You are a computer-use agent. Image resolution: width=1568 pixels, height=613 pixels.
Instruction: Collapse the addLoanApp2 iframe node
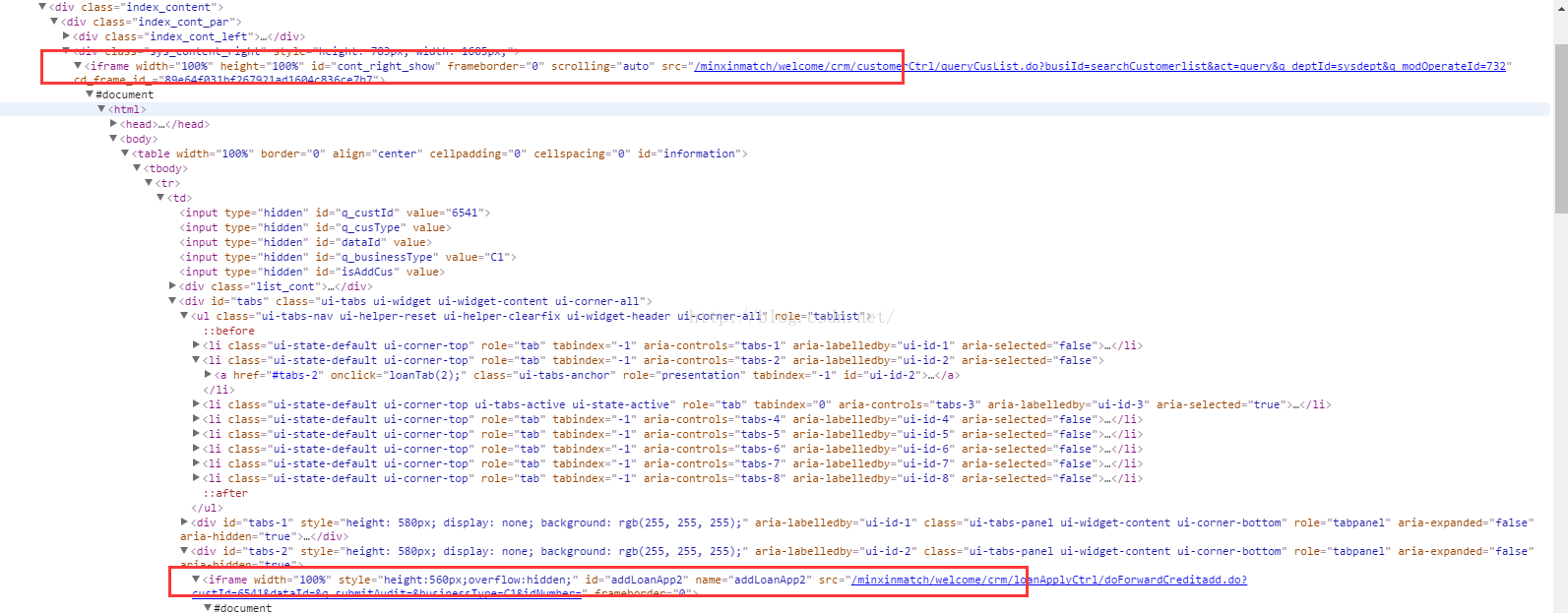coord(196,580)
